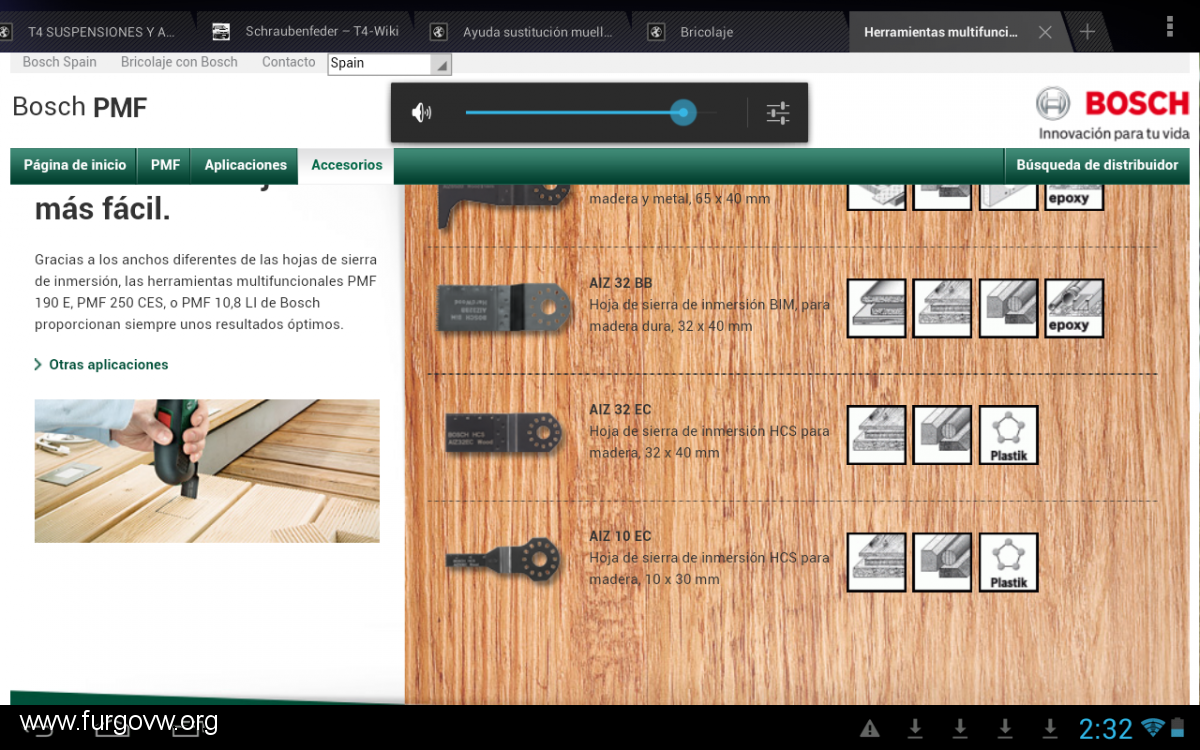
Task: Follow the Bricolaje con Bosch link
Action: [x=179, y=62]
